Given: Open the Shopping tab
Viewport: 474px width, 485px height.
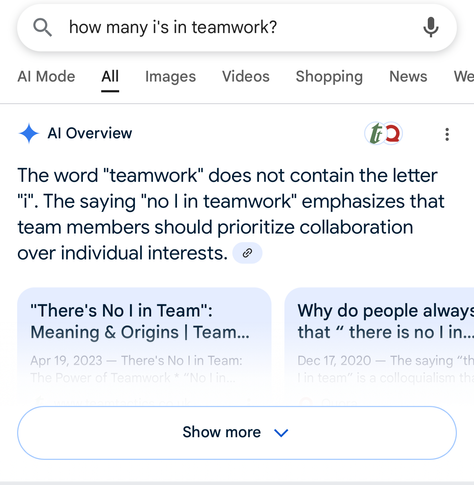Looking at the screenshot, I should click(x=329, y=77).
